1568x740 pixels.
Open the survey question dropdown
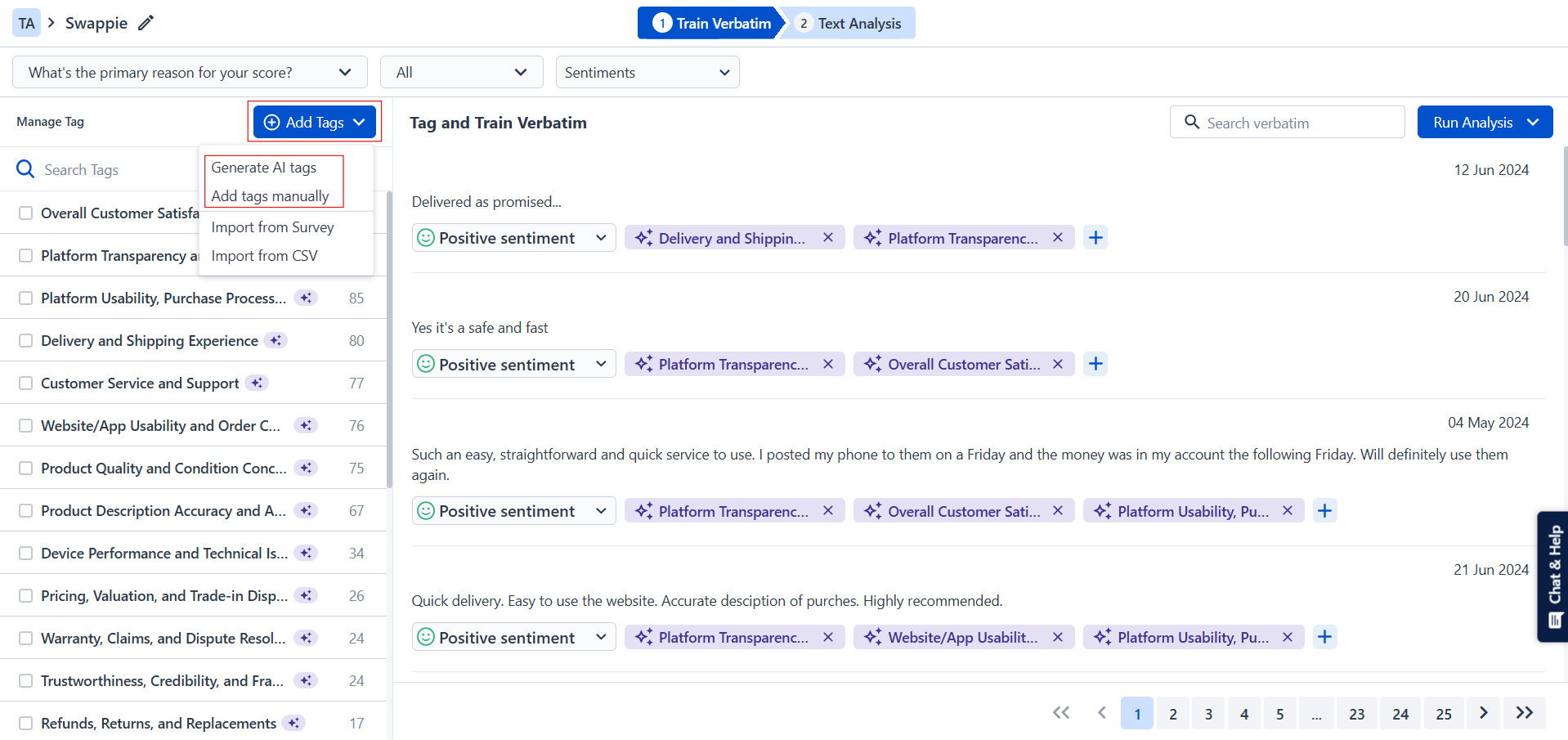coord(190,72)
